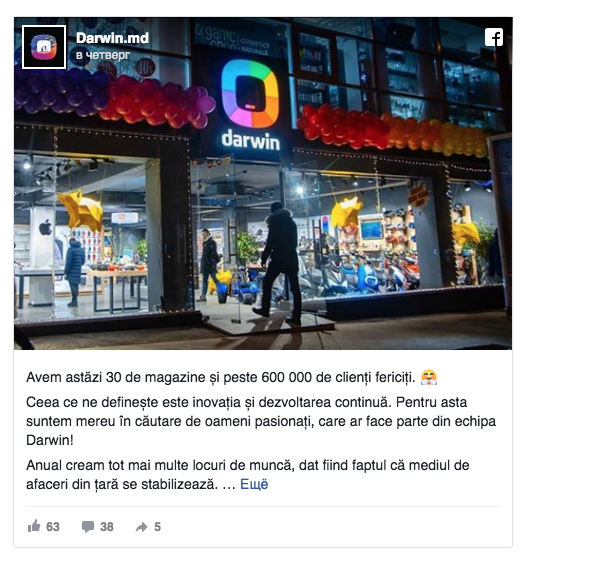
Task: Click the colorful Darwin logo sign in photo
Action: coord(250,93)
